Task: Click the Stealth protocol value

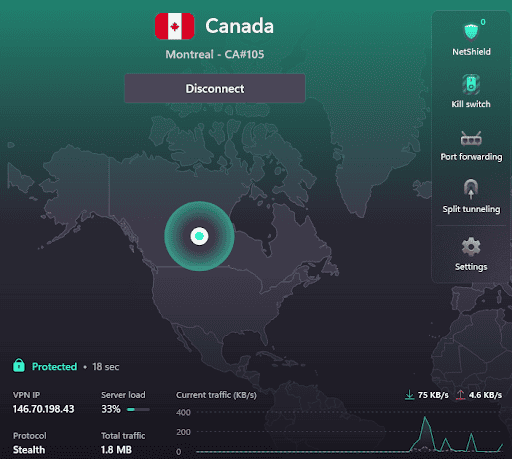Action: click(29, 450)
